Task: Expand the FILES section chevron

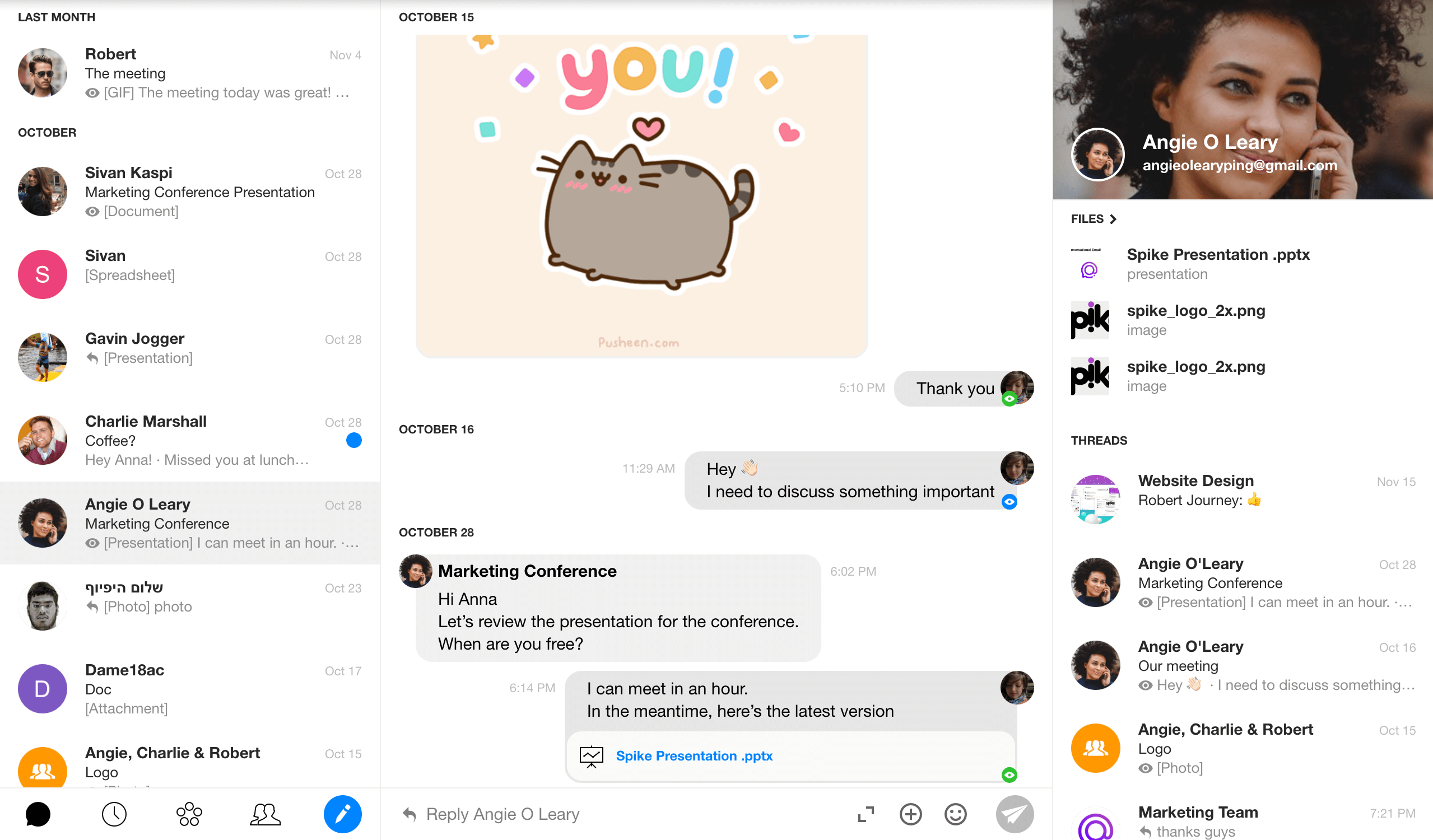Action: tap(1113, 218)
